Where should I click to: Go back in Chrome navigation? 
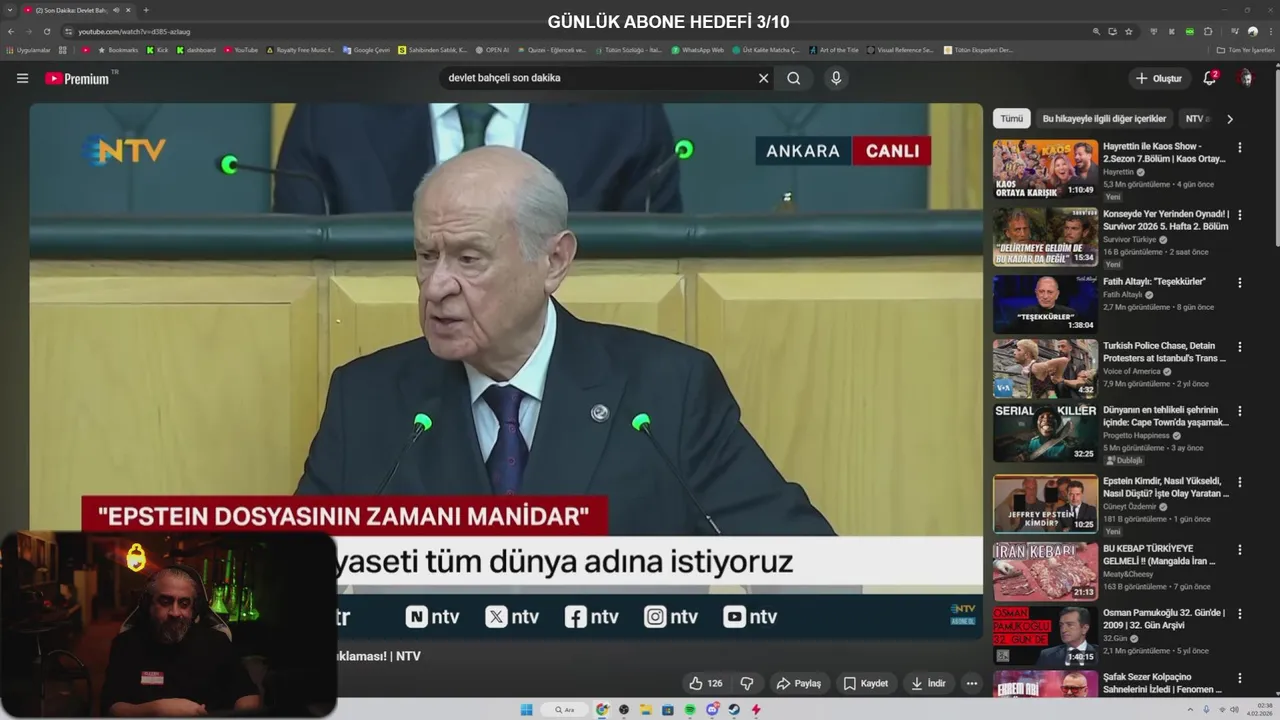(x=11, y=32)
